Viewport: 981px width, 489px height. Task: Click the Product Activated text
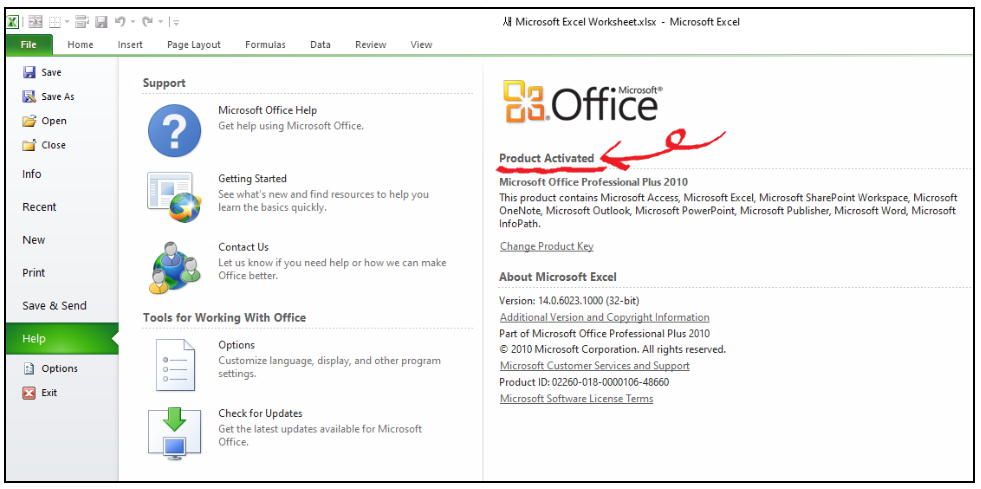tap(547, 158)
